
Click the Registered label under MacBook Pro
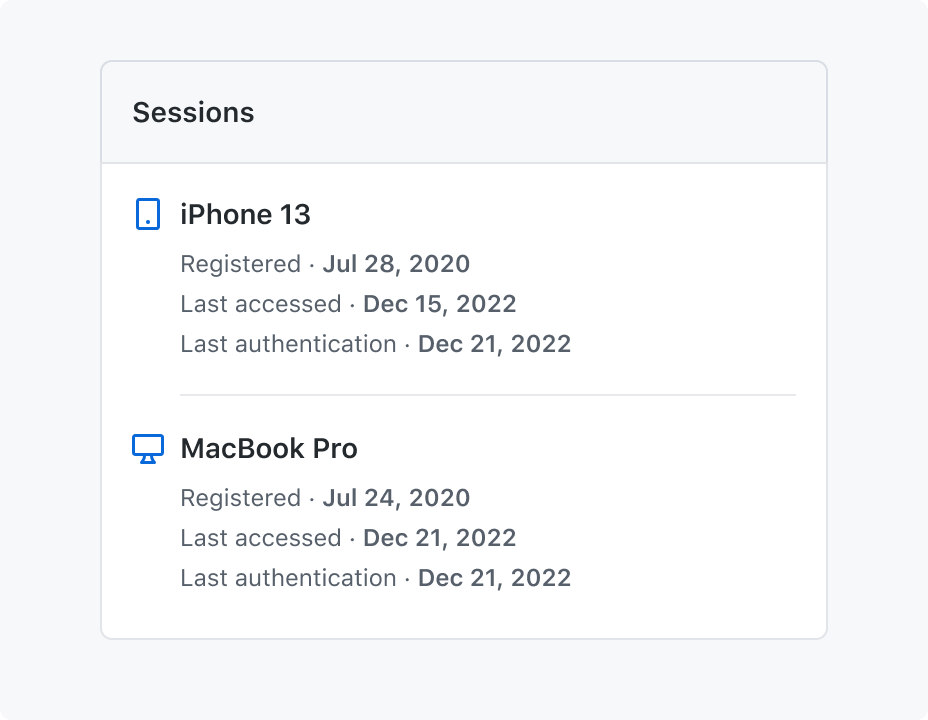[x=241, y=498]
